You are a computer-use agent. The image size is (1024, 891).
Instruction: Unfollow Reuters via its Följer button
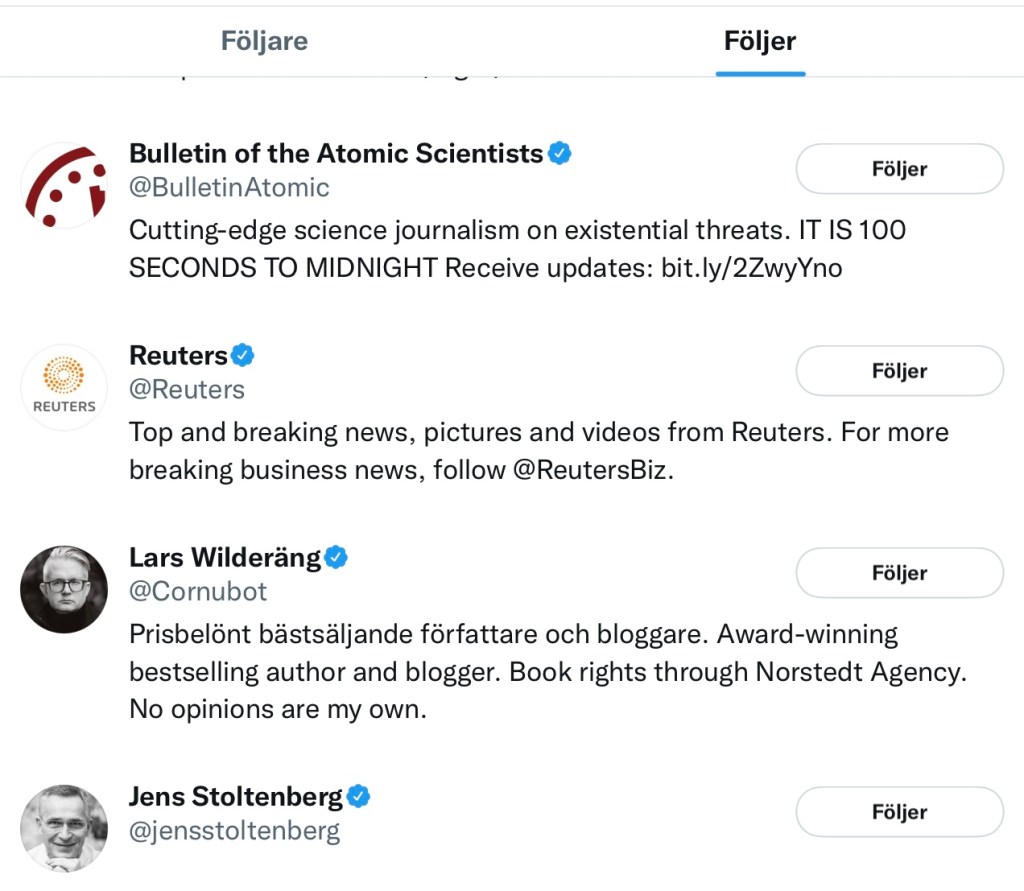pos(899,371)
